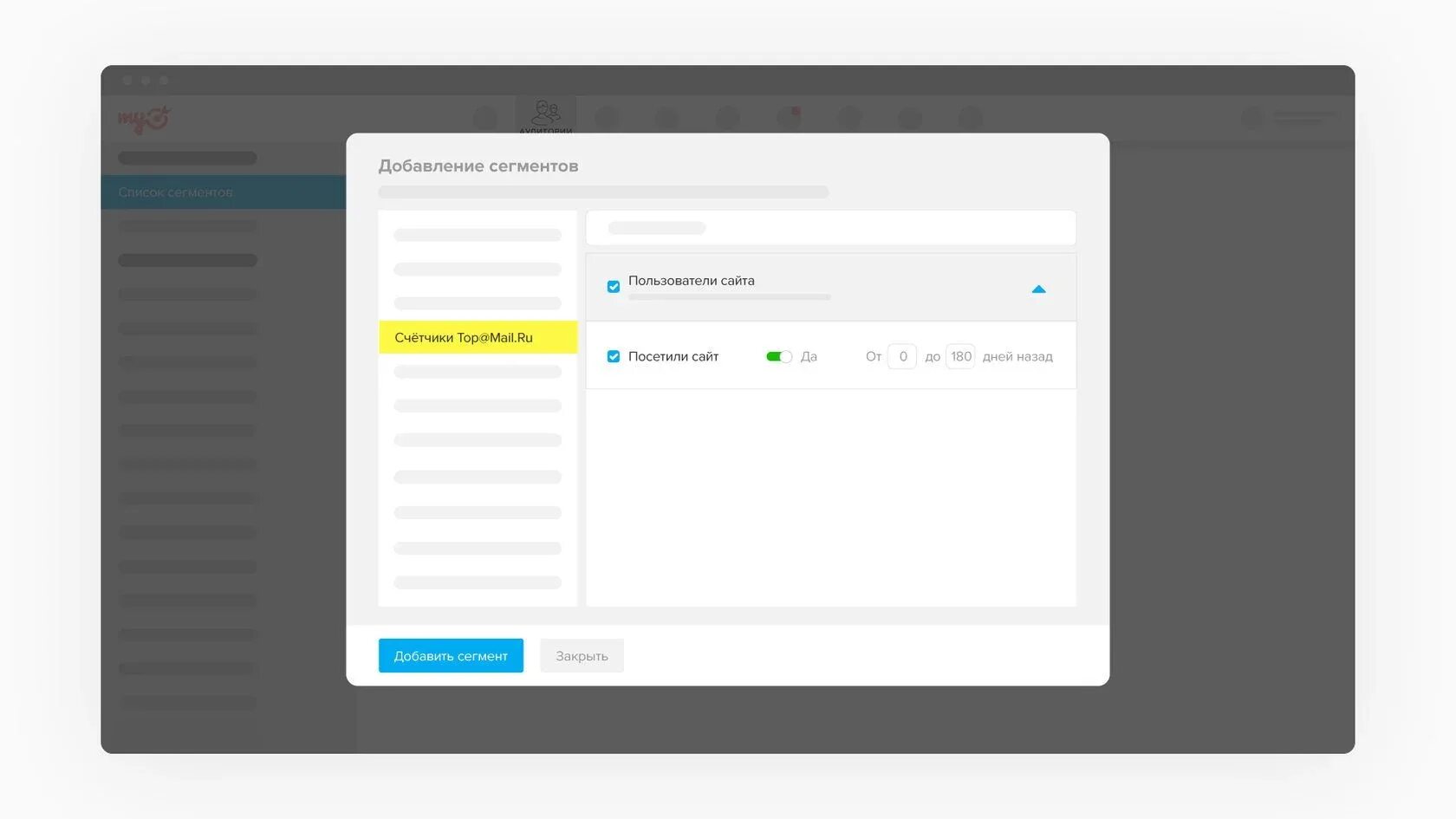Viewport: 1456px width, 819px height.
Task: Uncheck the Посетили сайт checkbox
Action: click(x=614, y=356)
